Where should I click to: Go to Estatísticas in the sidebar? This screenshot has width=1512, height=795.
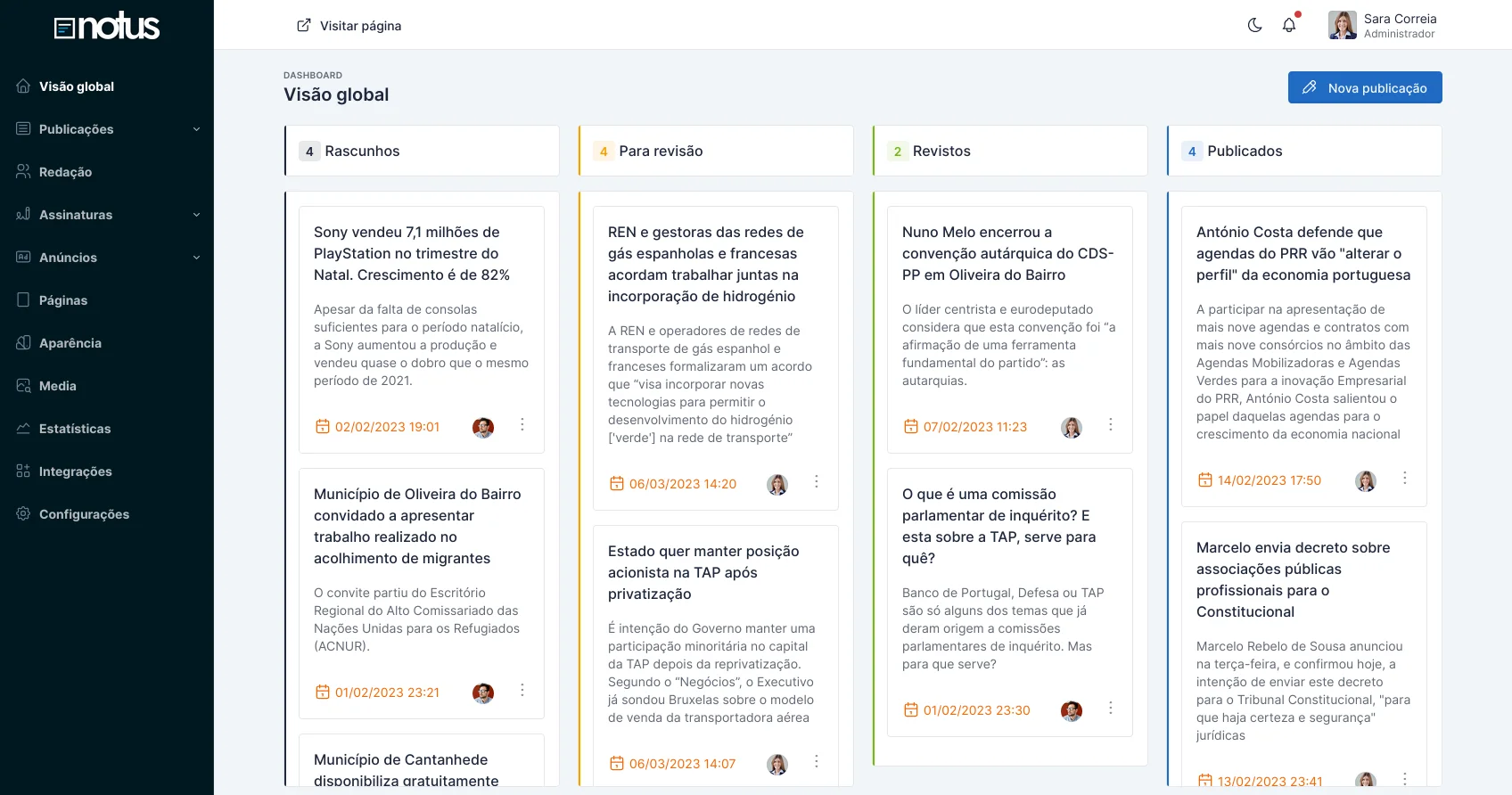(75, 429)
